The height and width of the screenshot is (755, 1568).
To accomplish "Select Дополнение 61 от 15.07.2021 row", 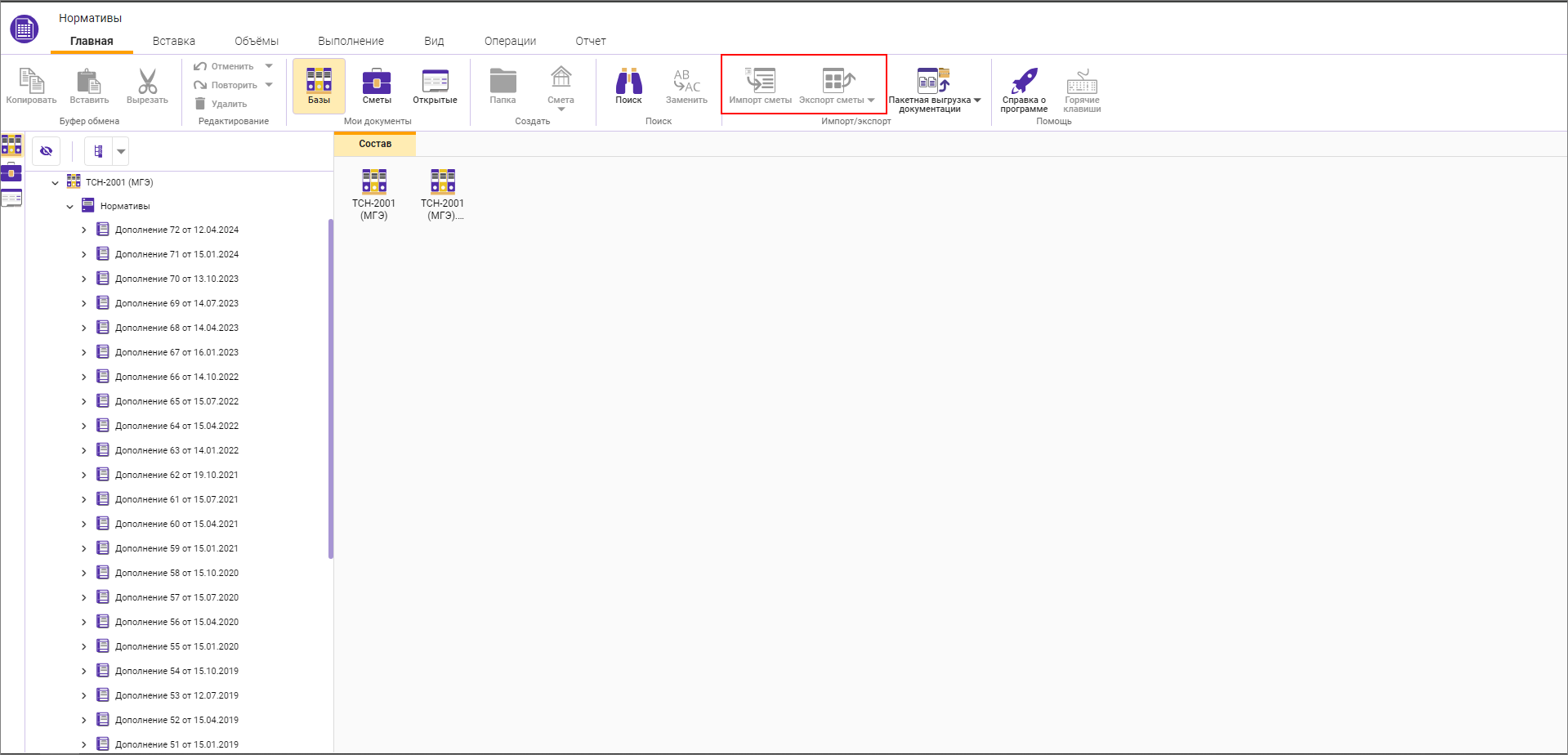I will (176, 499).
